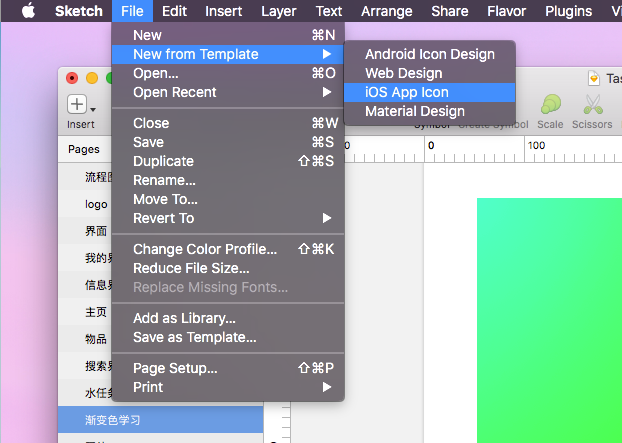Open the Plugins menu
Screen dimensions: 622x443
coord(568,11)
